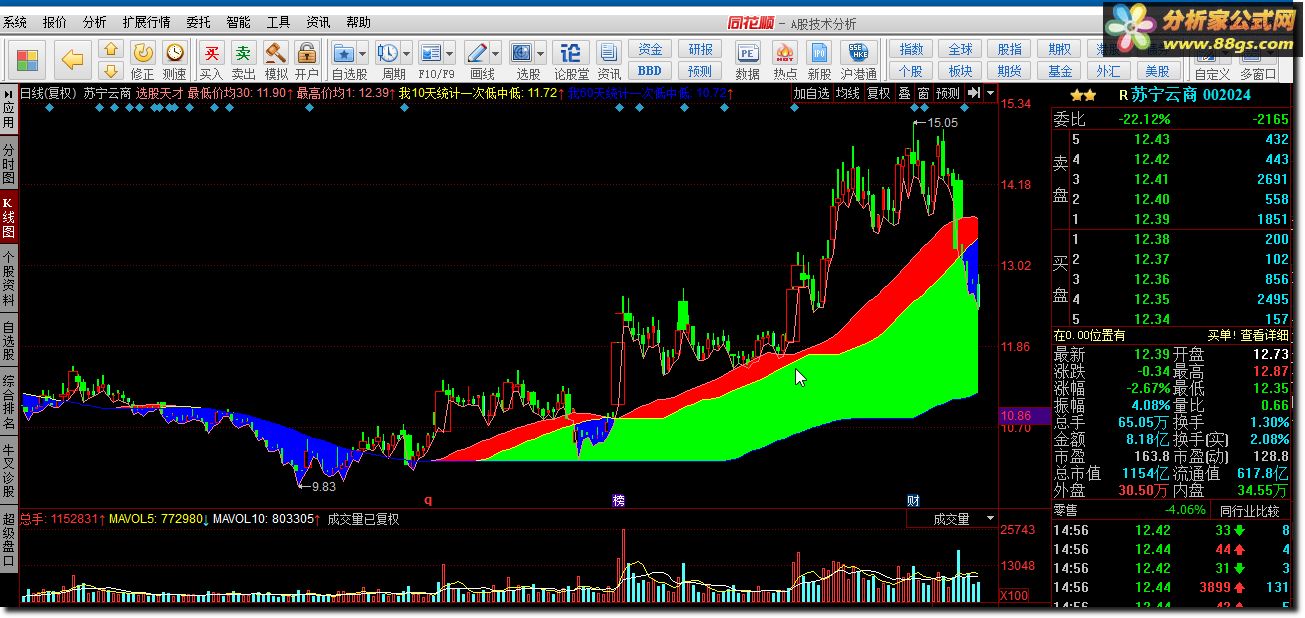Open the 智能 menu
The height and width of the screenshot is (618, 1305).
point(238,22)
